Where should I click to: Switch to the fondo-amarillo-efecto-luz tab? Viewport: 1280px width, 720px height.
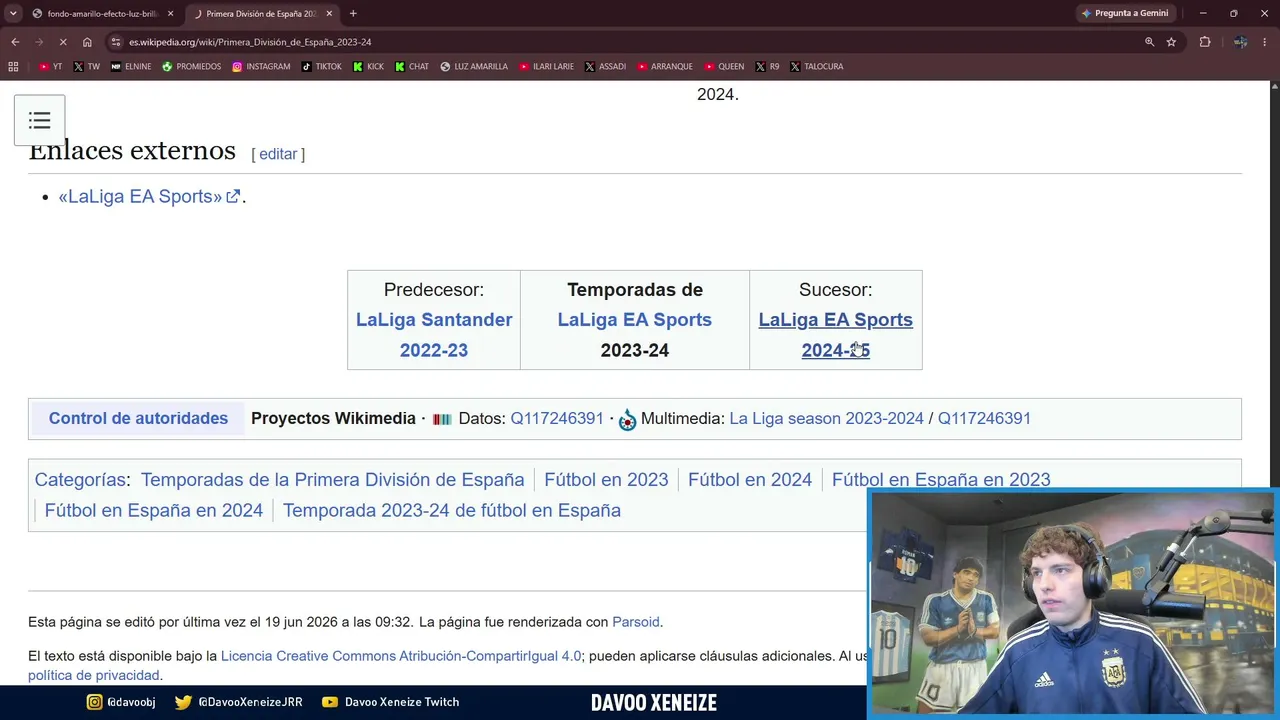(103, 14)
